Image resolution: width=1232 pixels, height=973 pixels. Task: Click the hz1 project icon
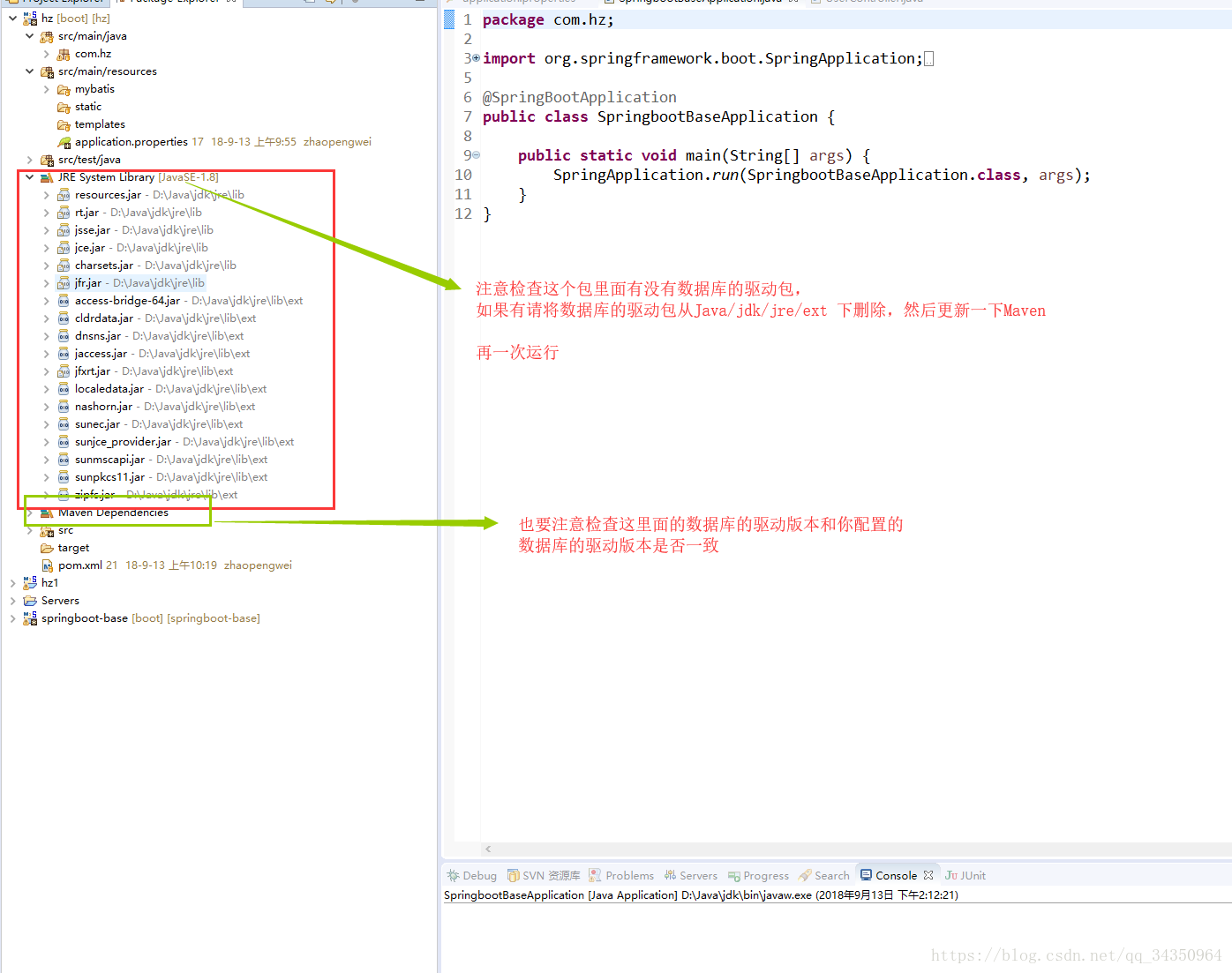[30, 583]
